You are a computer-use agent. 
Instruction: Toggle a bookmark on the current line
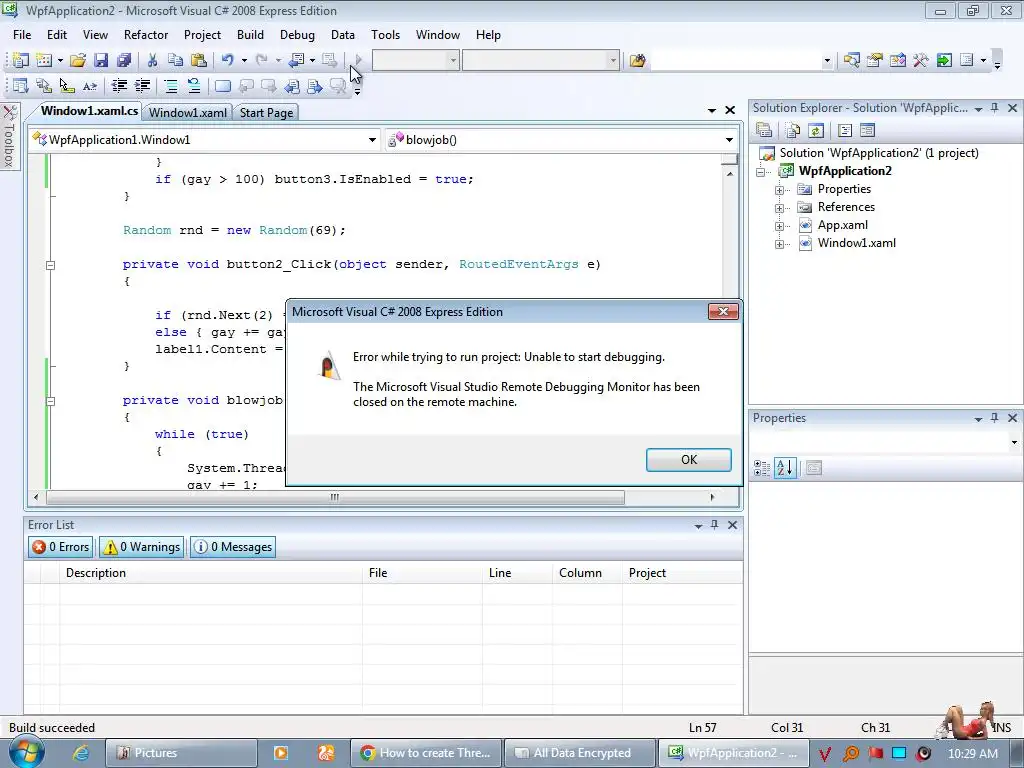(223, 86)
